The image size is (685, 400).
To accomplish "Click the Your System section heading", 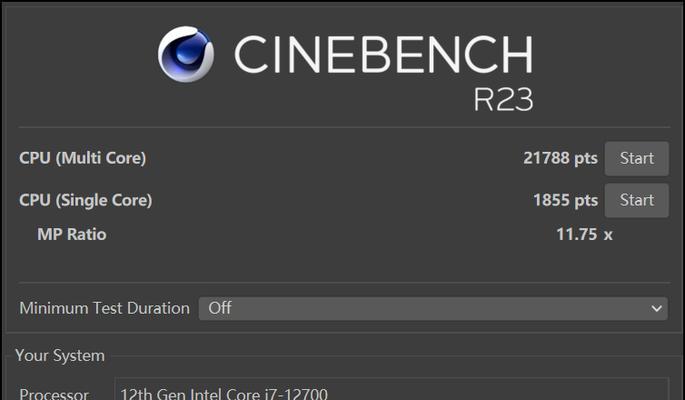I will (60, 355).
